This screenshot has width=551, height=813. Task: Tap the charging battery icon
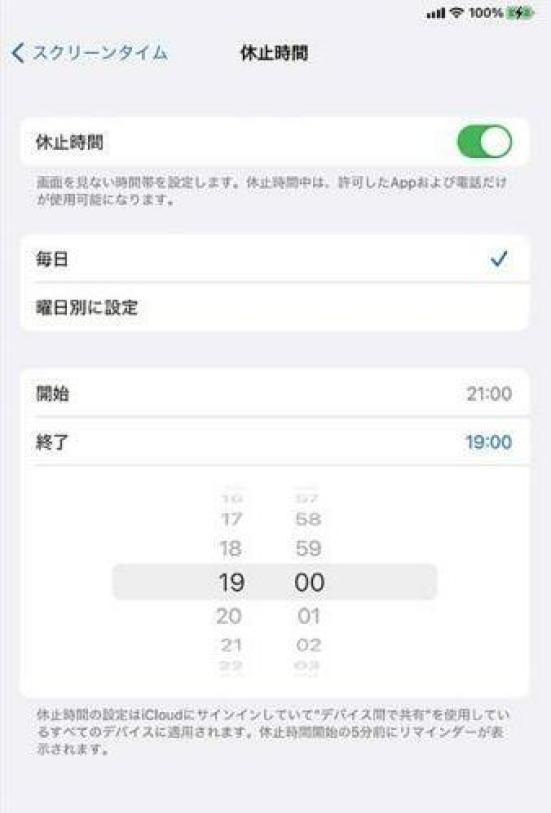click(x=520, y=13)
